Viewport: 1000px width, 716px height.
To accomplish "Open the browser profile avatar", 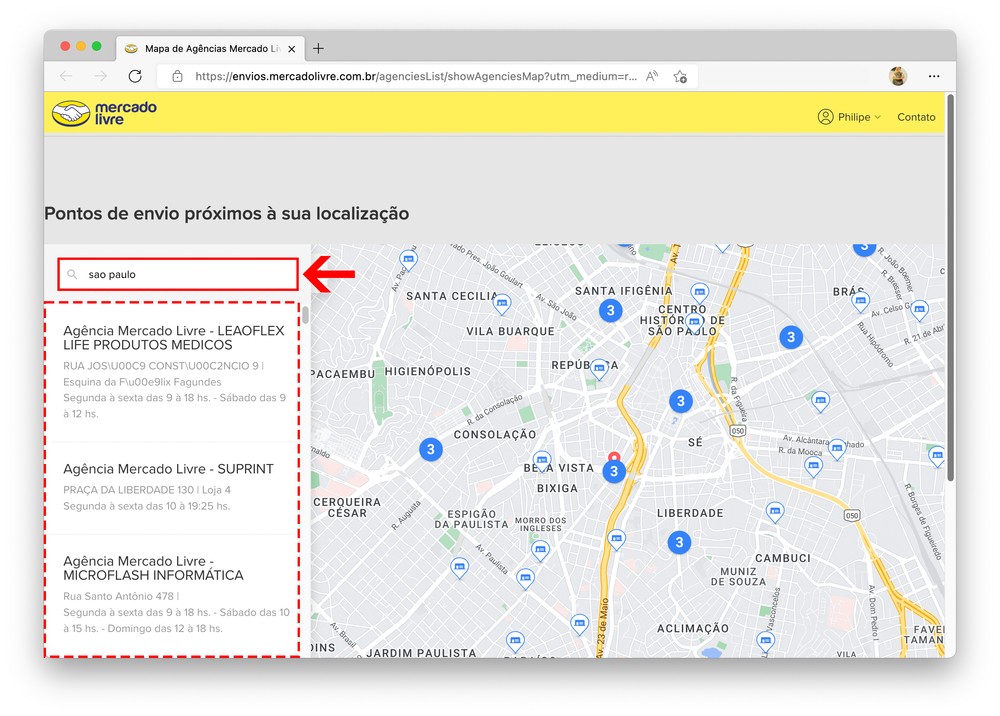I will click(897, 76).
